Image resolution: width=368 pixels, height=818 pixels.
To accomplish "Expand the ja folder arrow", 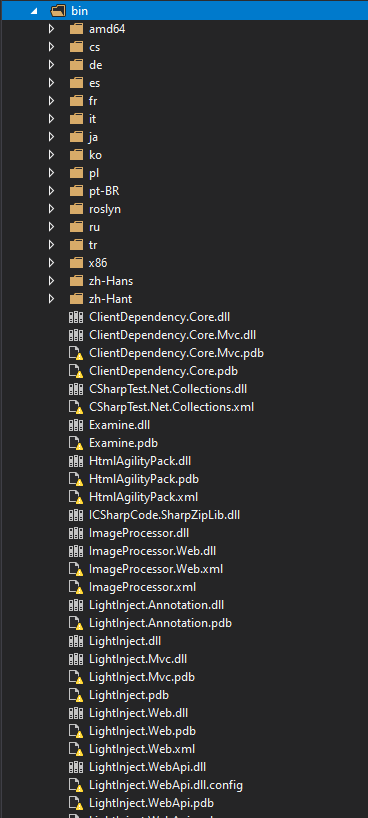I will [x=51, y=137].
